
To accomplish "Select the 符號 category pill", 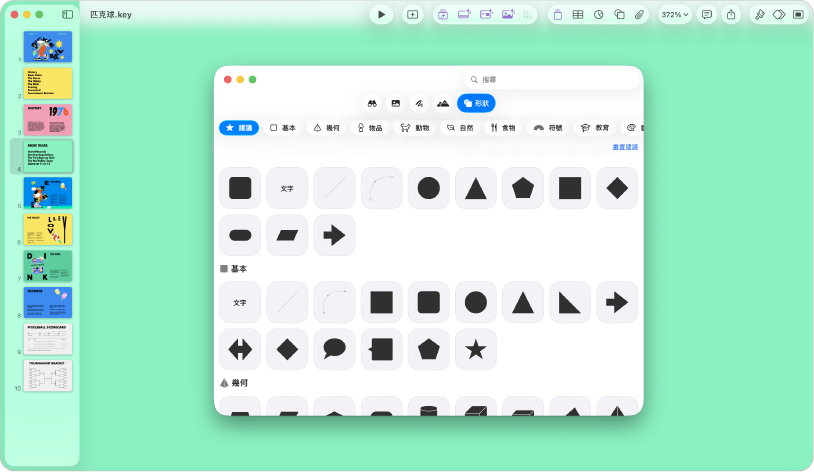I will 548,128.
